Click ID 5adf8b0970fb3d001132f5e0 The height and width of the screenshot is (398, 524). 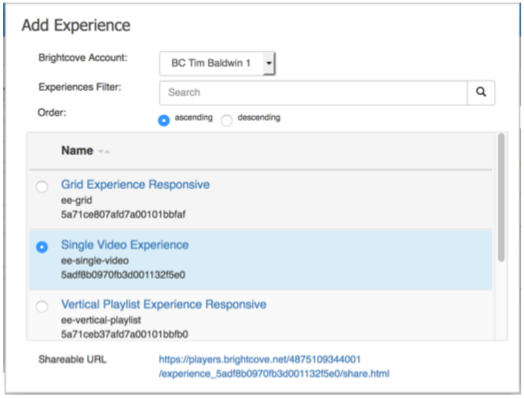coord(123,275)
